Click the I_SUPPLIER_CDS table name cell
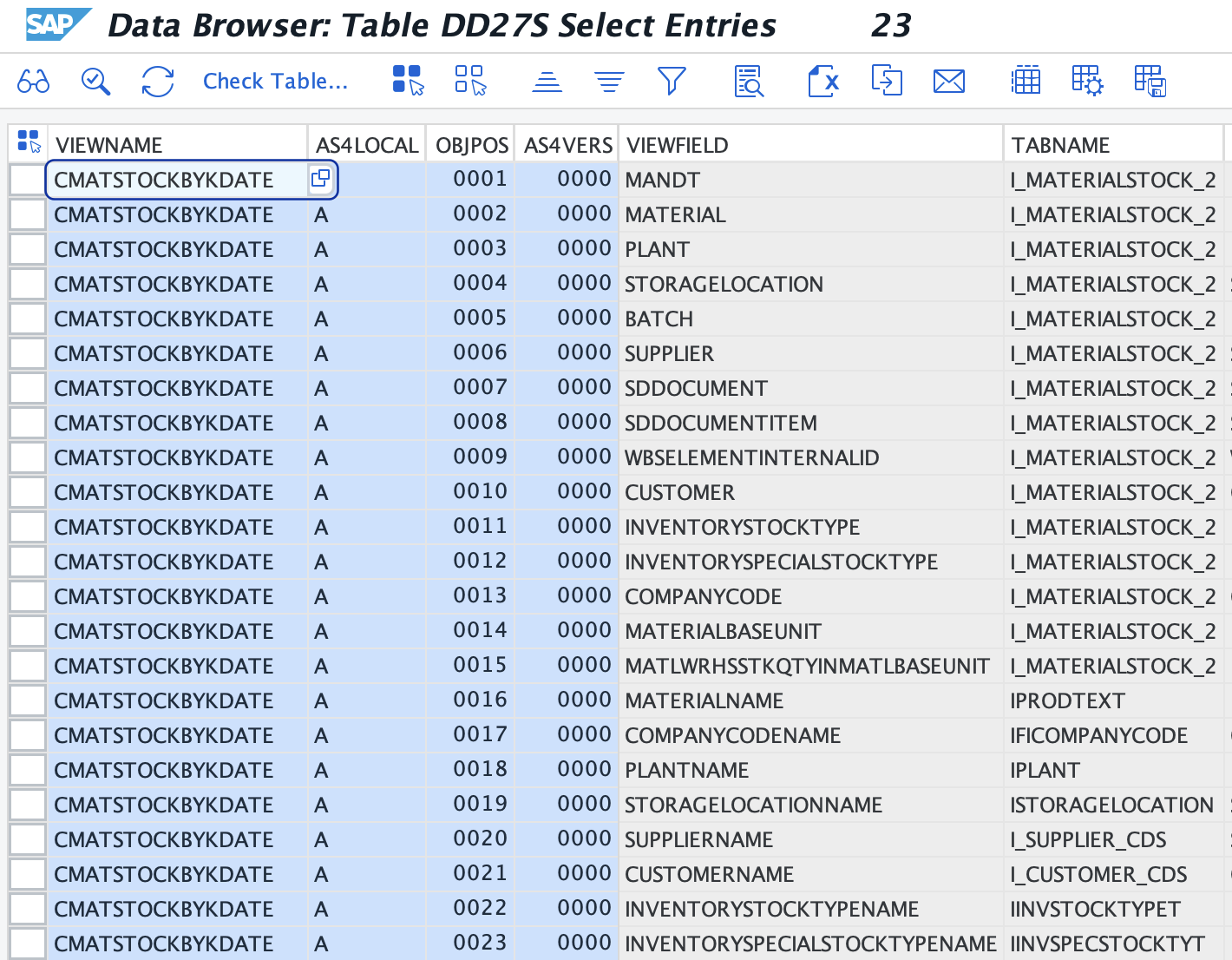Screen dimensions: 1232x960 1114,839
